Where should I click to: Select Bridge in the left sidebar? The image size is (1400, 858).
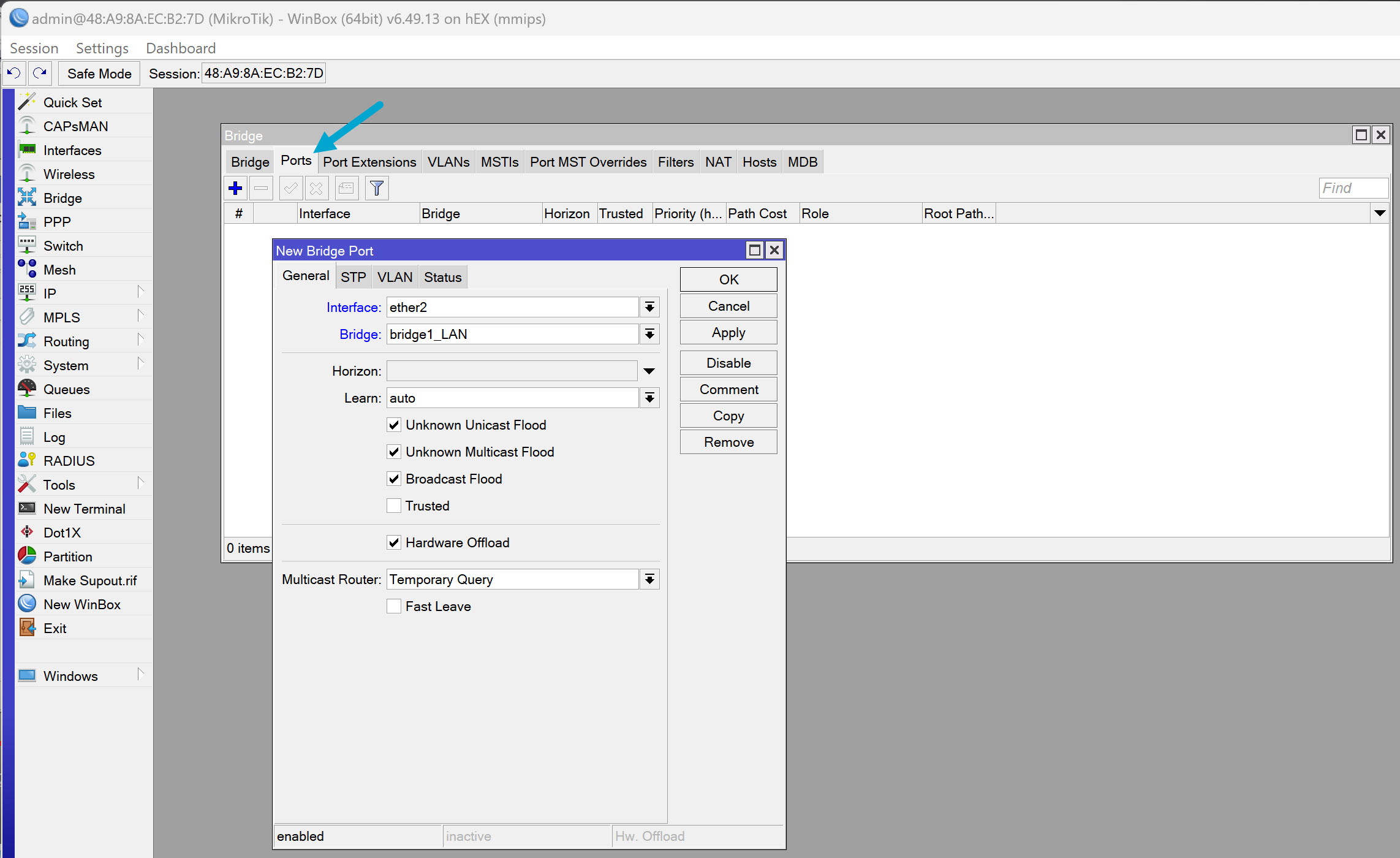(62, 197)
